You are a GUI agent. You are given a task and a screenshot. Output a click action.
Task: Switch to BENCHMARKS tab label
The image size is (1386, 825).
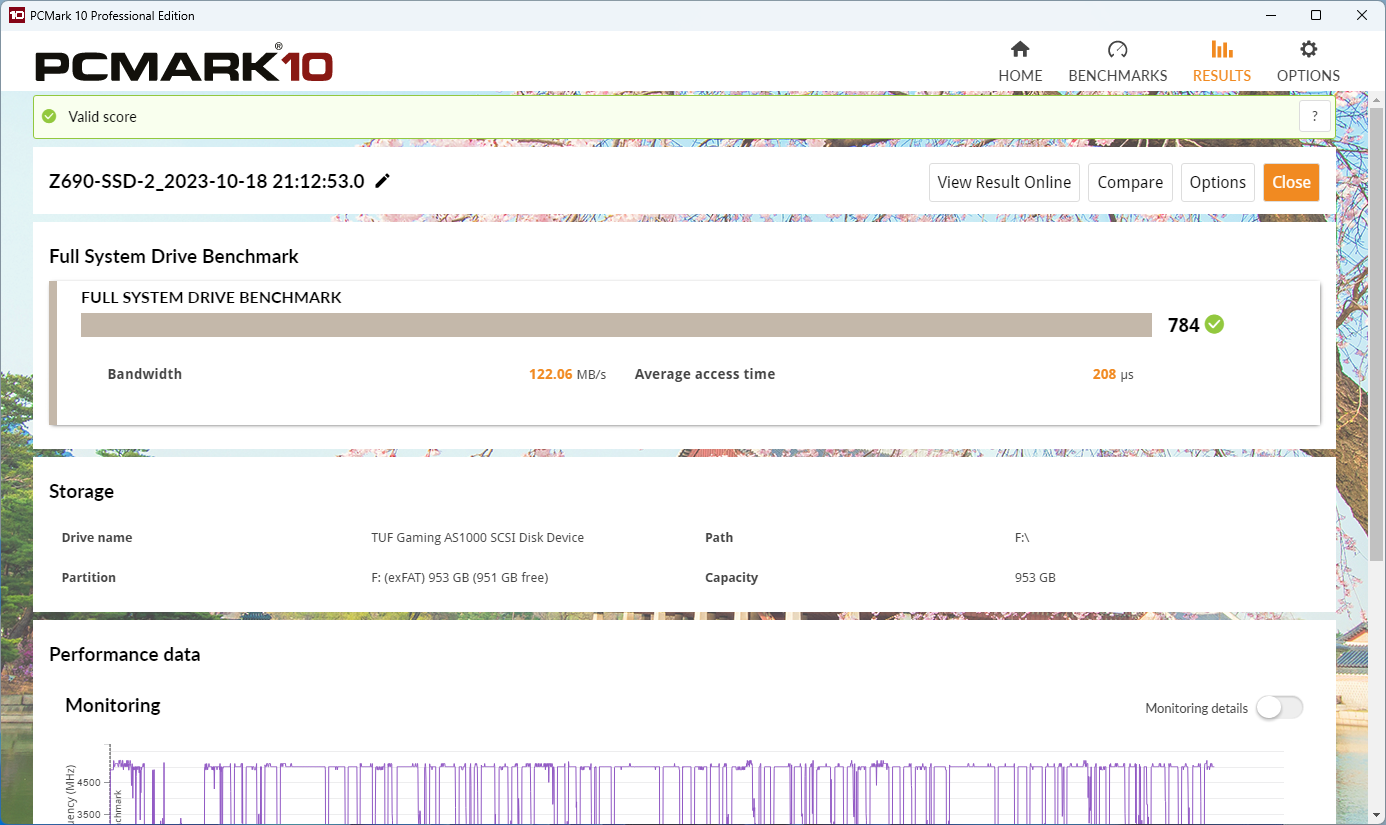pos(1118,76)
